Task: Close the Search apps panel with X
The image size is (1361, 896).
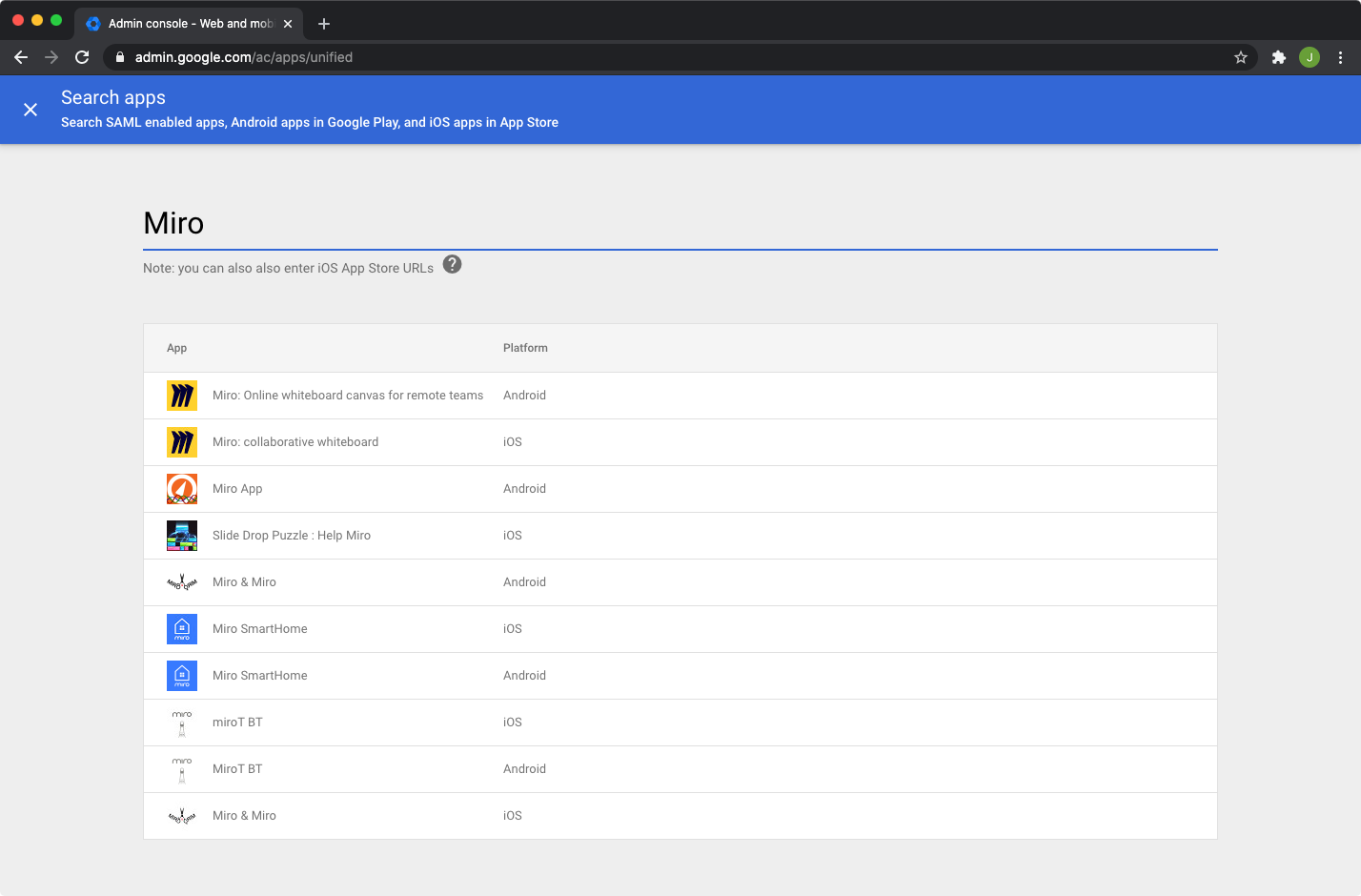Action: click(30, 110)
